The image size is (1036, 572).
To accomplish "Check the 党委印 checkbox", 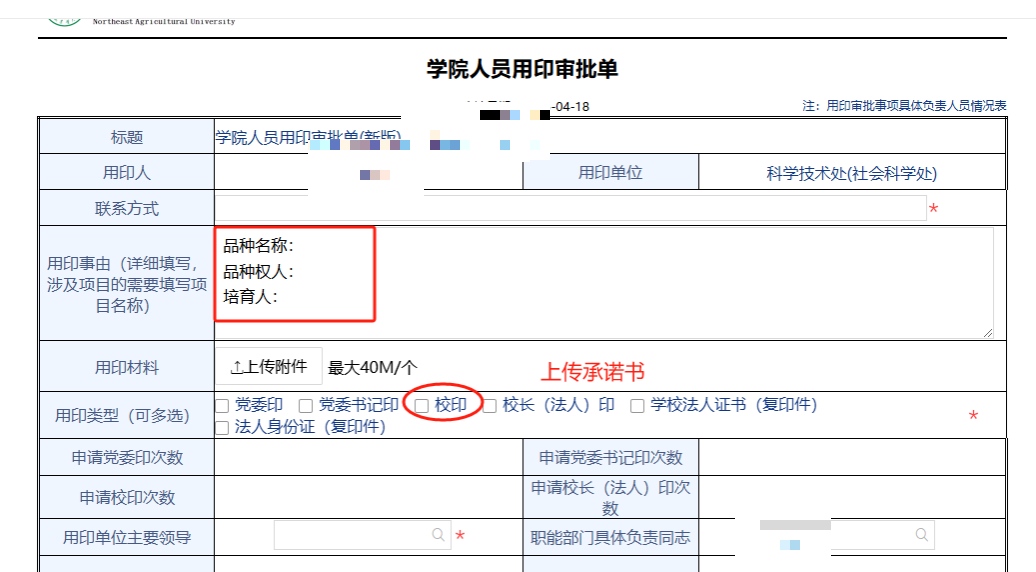I will pos(222,406).
